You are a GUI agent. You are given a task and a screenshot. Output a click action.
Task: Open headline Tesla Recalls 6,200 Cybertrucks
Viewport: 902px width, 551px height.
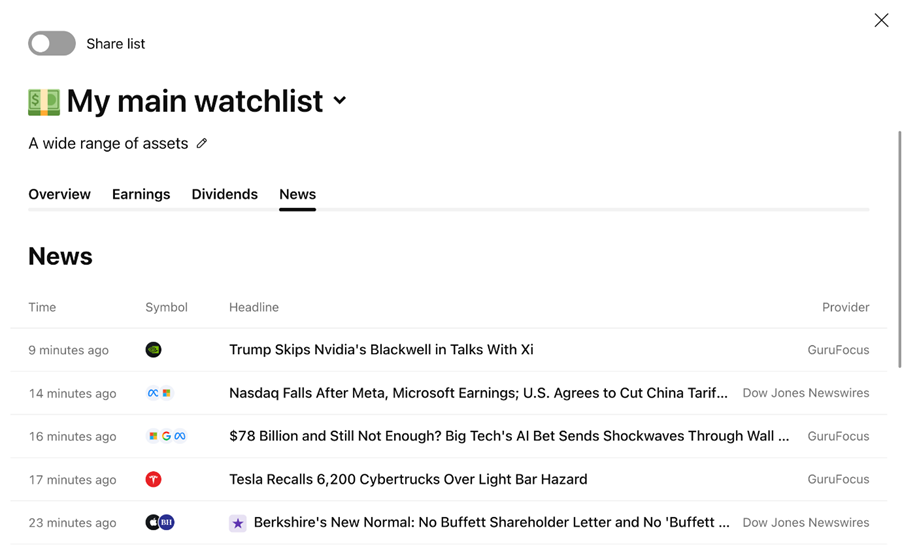408,479
